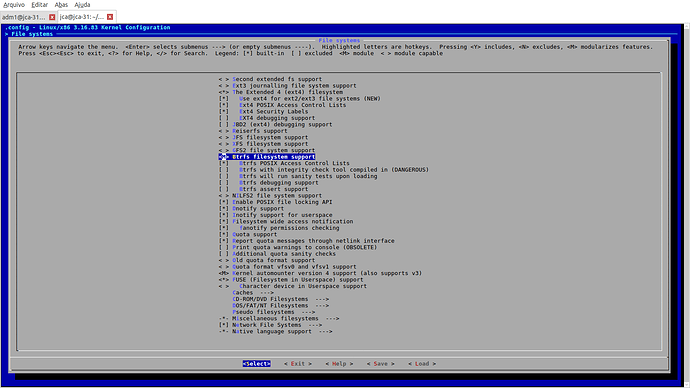Click the Exit button
Image resolution: width=690 pixels, height=388 pixels.
pyautogui.click(x=298, y=364)
